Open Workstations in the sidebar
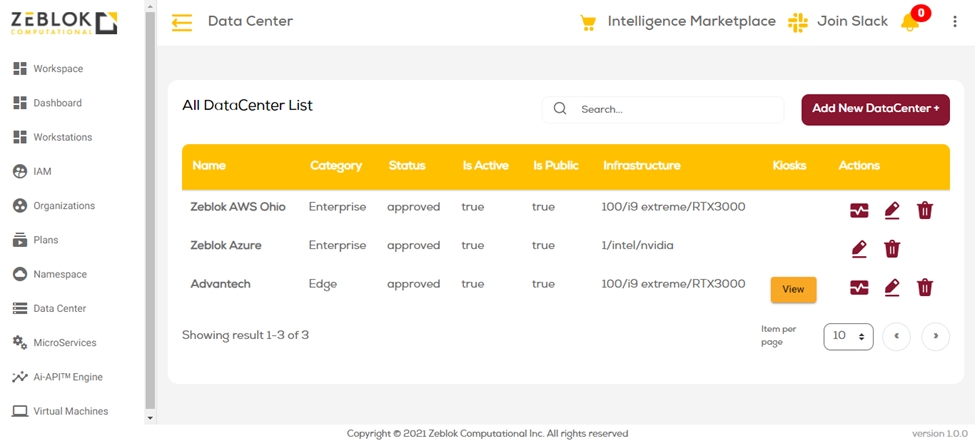Screen dimensions: 975x446 pyautogui.click(x=62, y=137)
